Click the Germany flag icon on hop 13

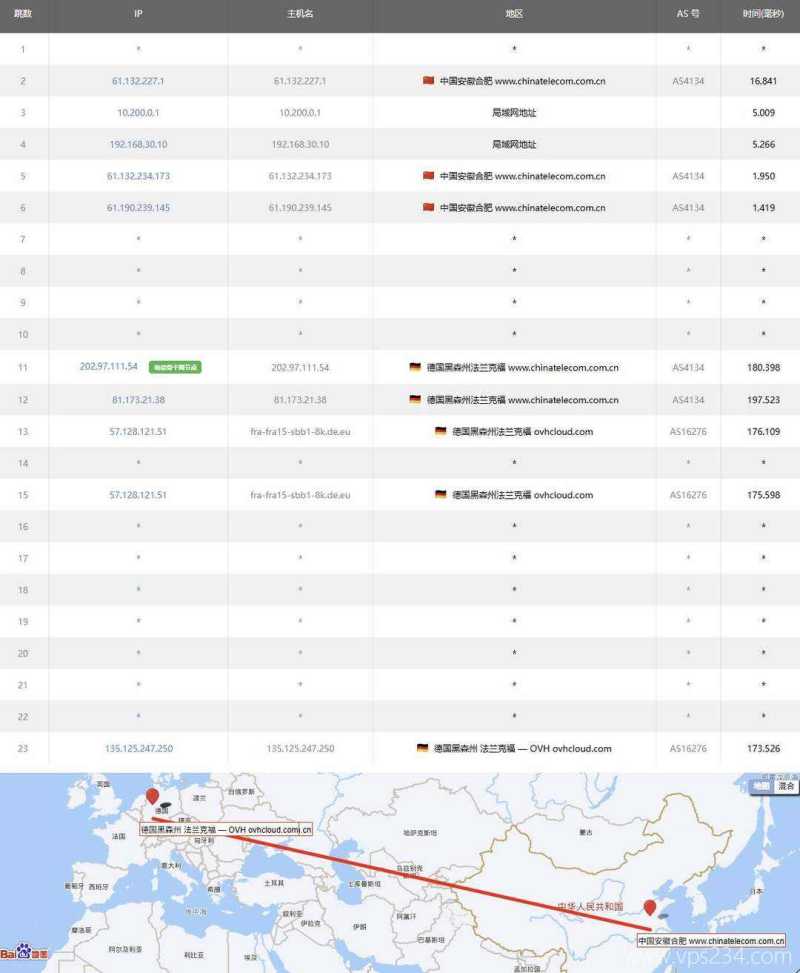(441, 431)
